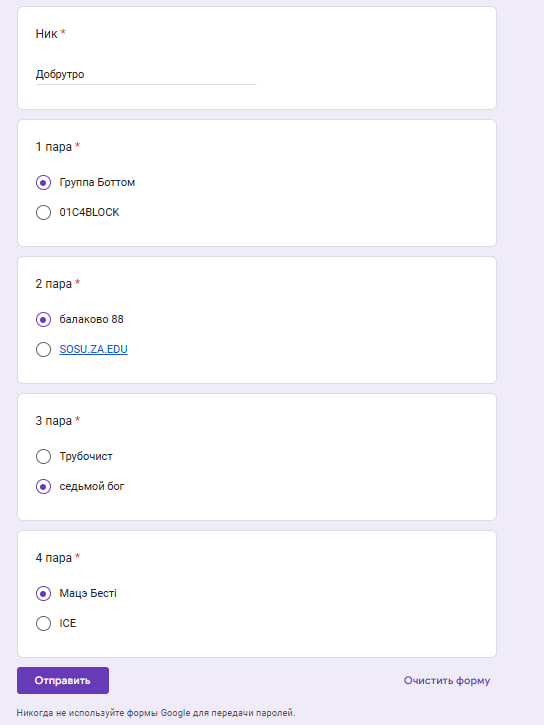Submit the form with the Отправить button
Image resolution: width=544 pixels, height=725 pixels.
click(x=63, y=681)
